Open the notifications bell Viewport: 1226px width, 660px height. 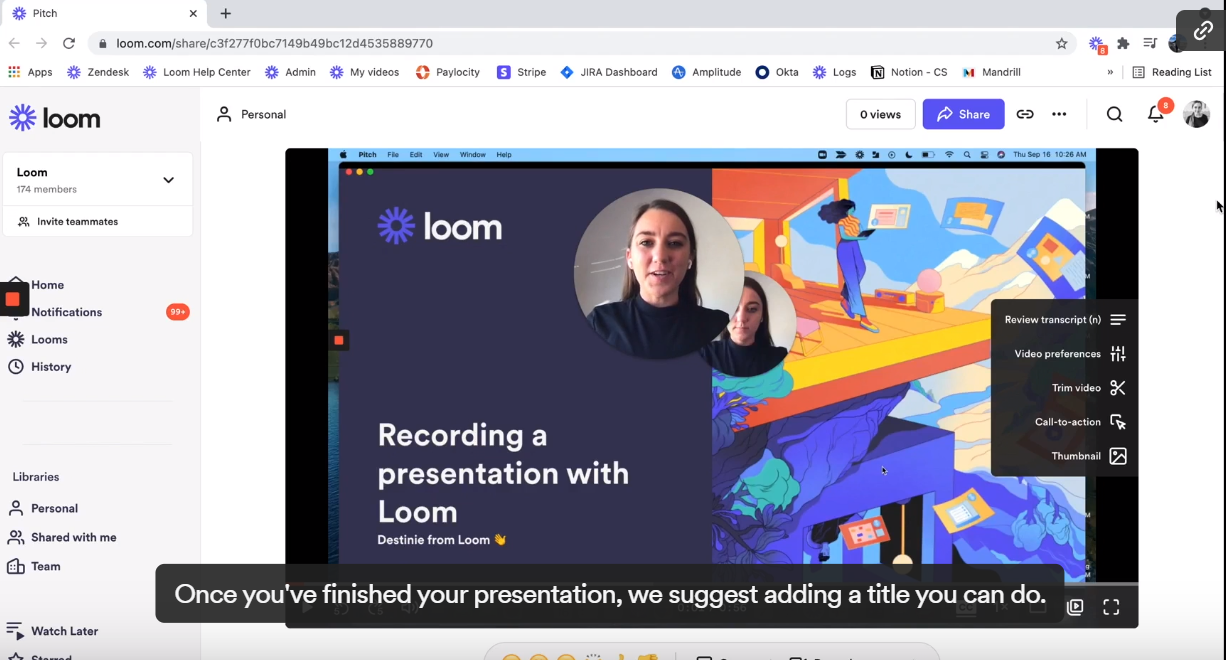coord(1155,114)
